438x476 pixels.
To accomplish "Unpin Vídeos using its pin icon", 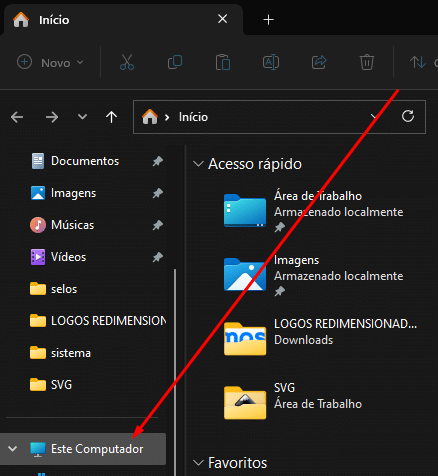I will pyautogui.click(x=158, y=257).
